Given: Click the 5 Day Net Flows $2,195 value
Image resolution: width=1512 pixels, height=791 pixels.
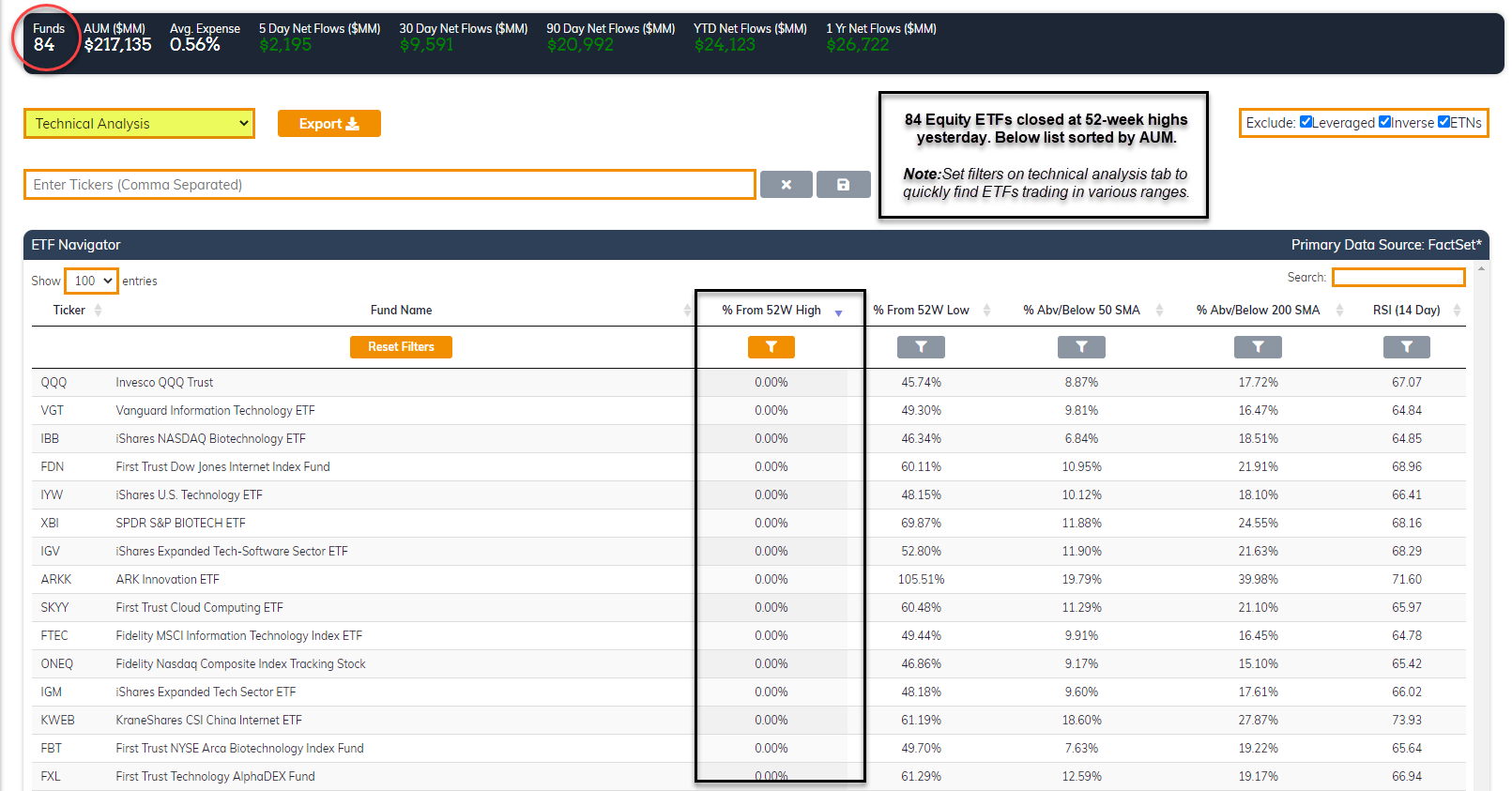Looking at the screenshot, I should click(285, 45).
